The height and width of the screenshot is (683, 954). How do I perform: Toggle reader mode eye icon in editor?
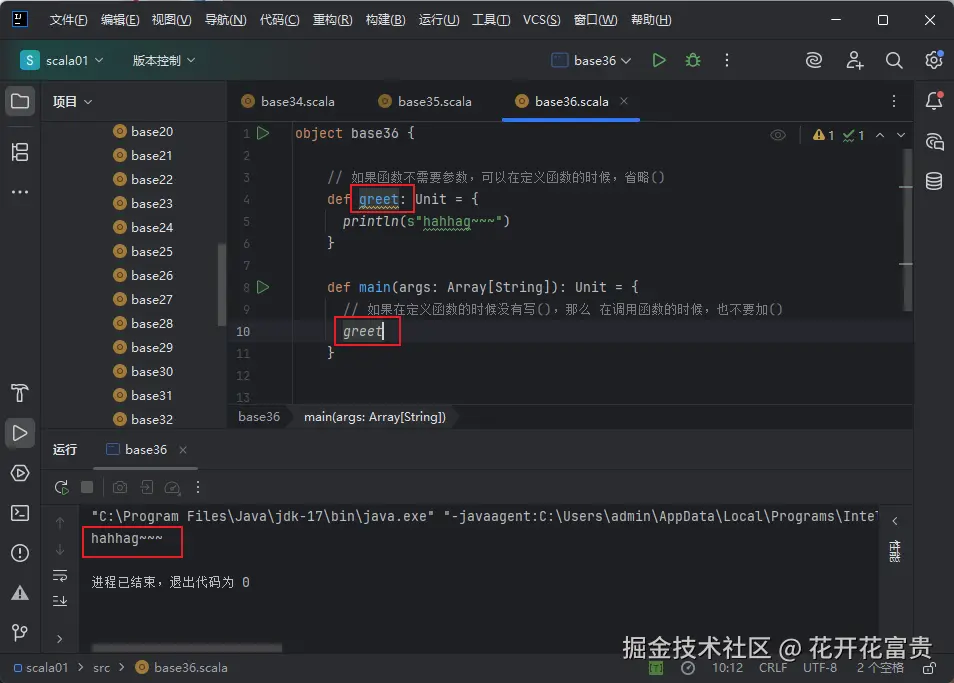pyautogui.click(x=778, y=135)
